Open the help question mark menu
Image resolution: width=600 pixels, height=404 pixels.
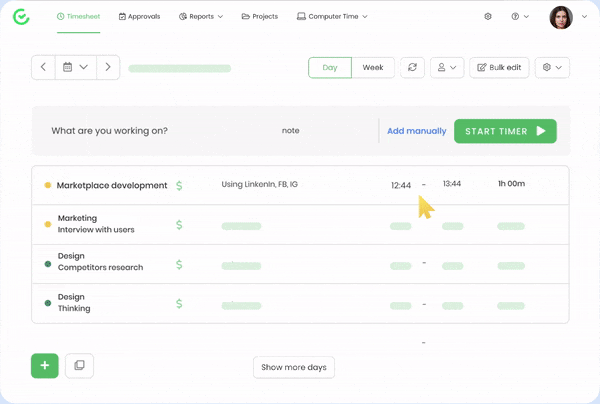point(520,16)
